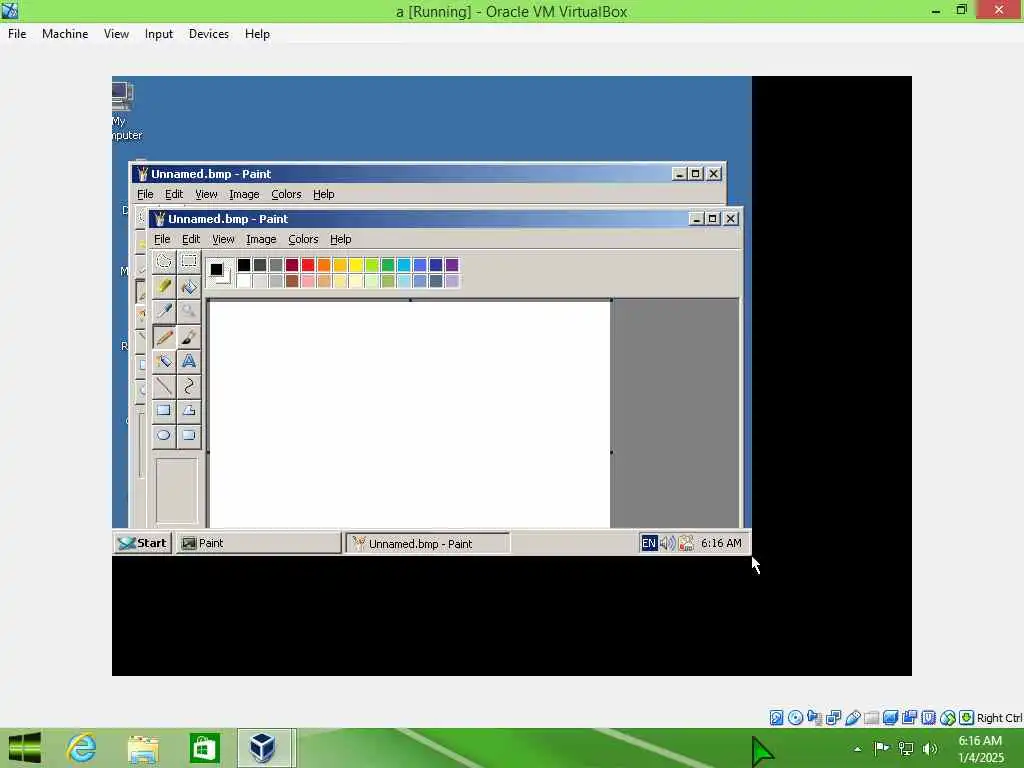Open VirtualBox Input menu
The image size is (1024, 768).
point(159,34)
